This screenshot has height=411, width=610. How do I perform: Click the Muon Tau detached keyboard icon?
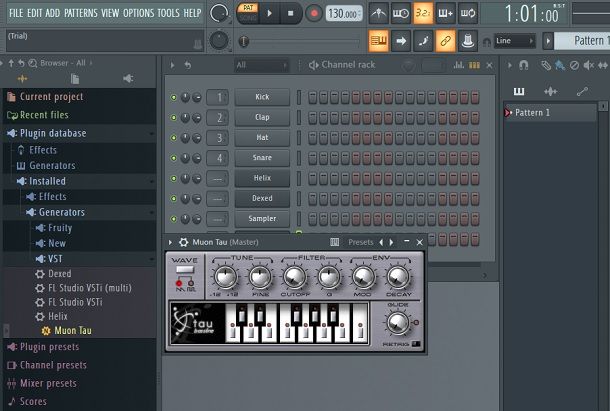pyautogui.click(x=334, y=242)
